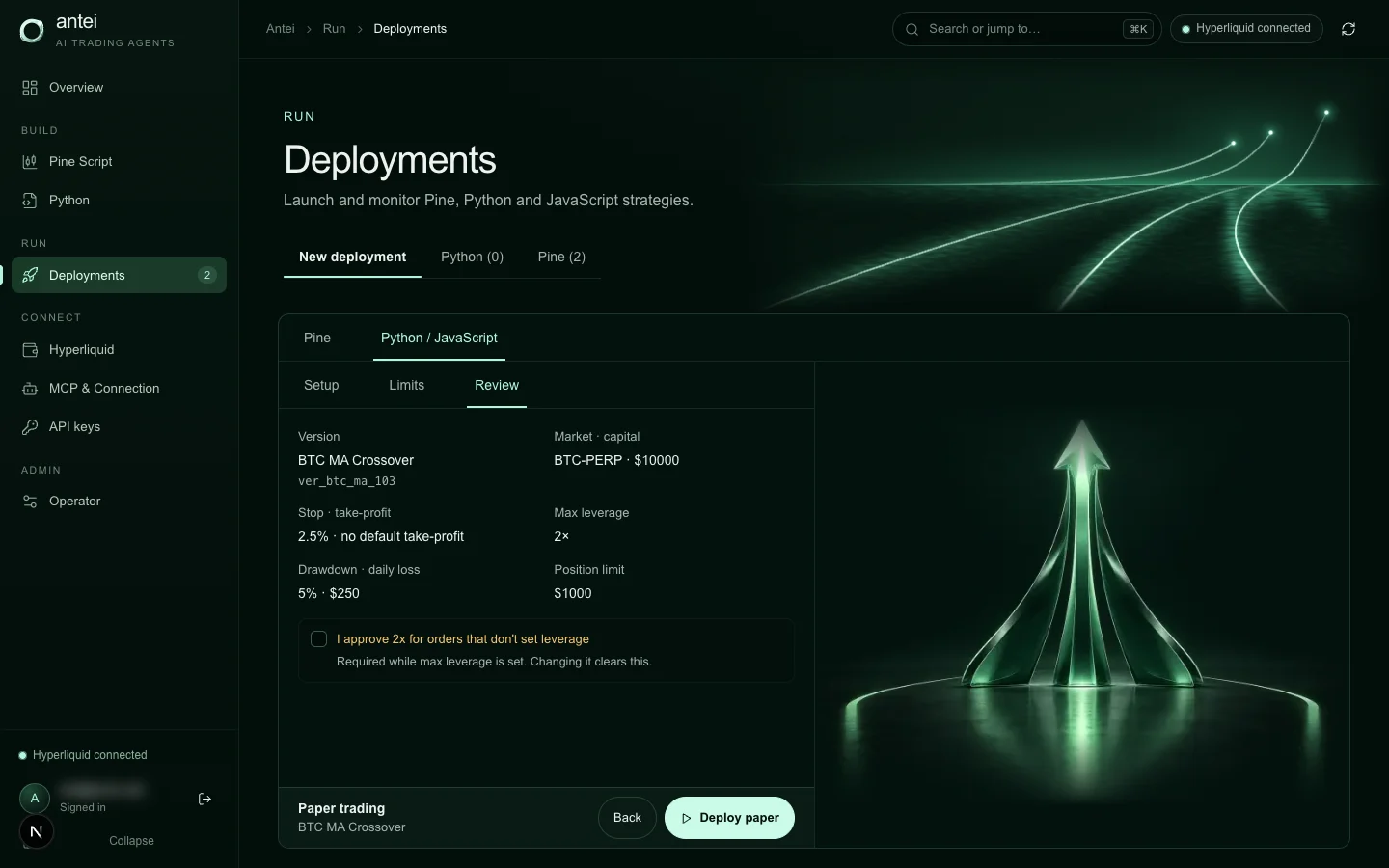The image size is (1389, 868).
Task: Click the ⌘K shortcut badge
Action: click(1138, 29)
